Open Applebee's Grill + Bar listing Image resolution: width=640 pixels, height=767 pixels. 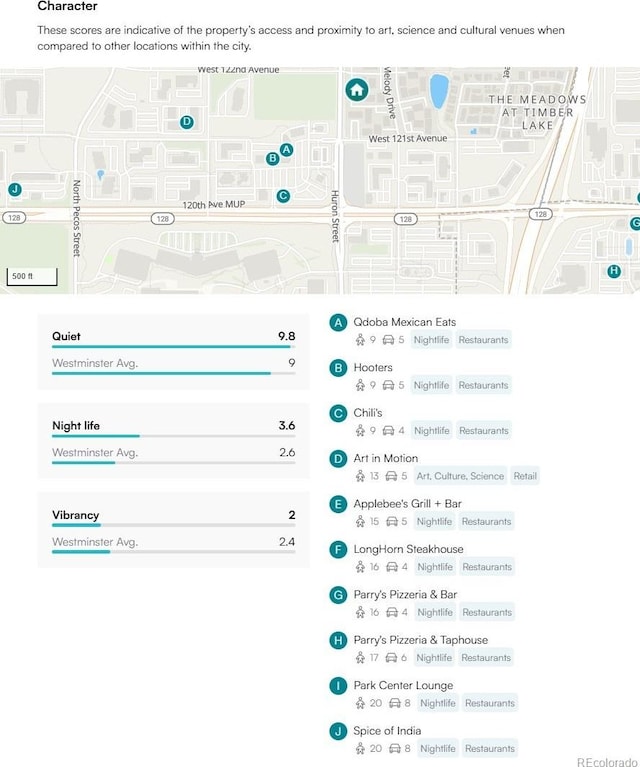(x=408, y=504)
